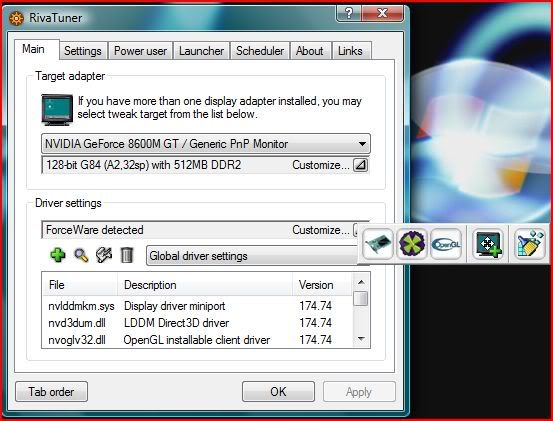Click 'LDDM Direct3D driver' description

pyautogui.click(x=176, y=323)
